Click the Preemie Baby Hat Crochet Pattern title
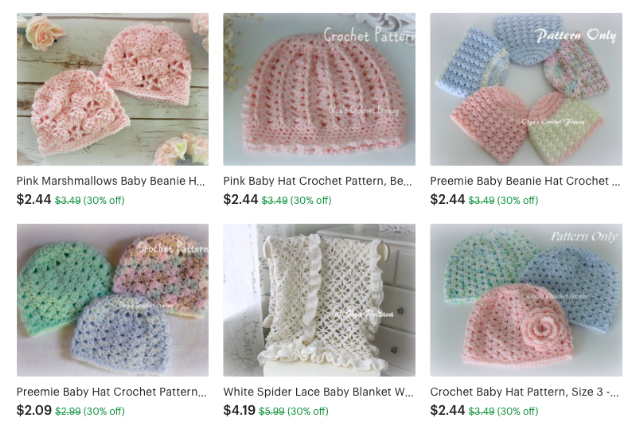Viewport: 640px width, 426px height. point(111,392)
